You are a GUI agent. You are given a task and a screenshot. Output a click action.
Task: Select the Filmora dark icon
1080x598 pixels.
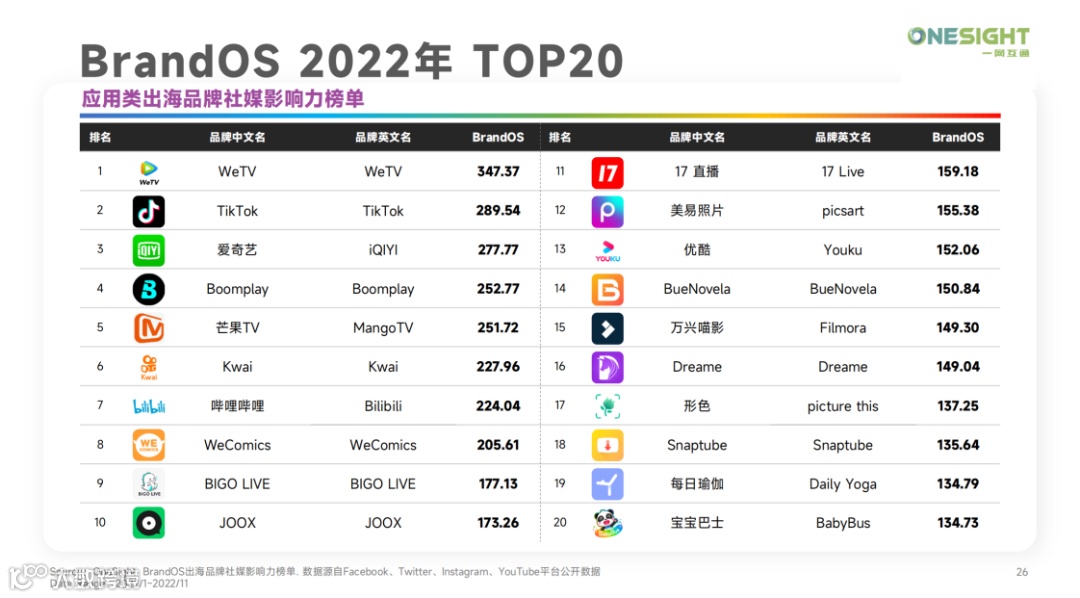[x=608, y=329]
